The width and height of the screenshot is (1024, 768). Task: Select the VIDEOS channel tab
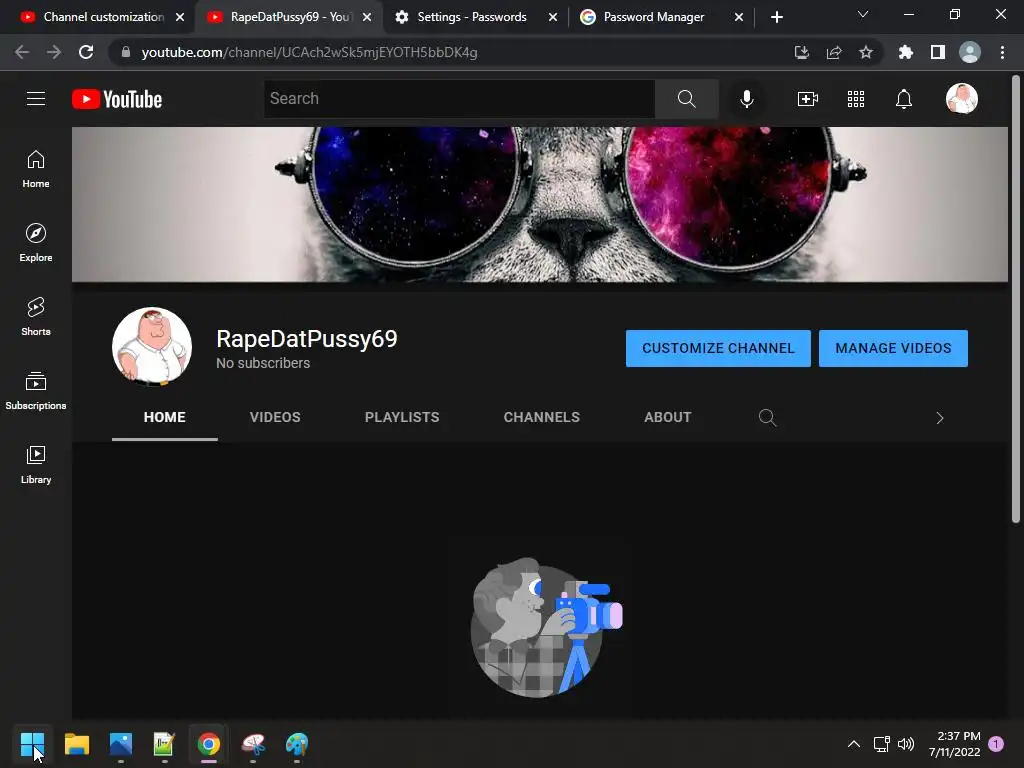coord(275,417)
